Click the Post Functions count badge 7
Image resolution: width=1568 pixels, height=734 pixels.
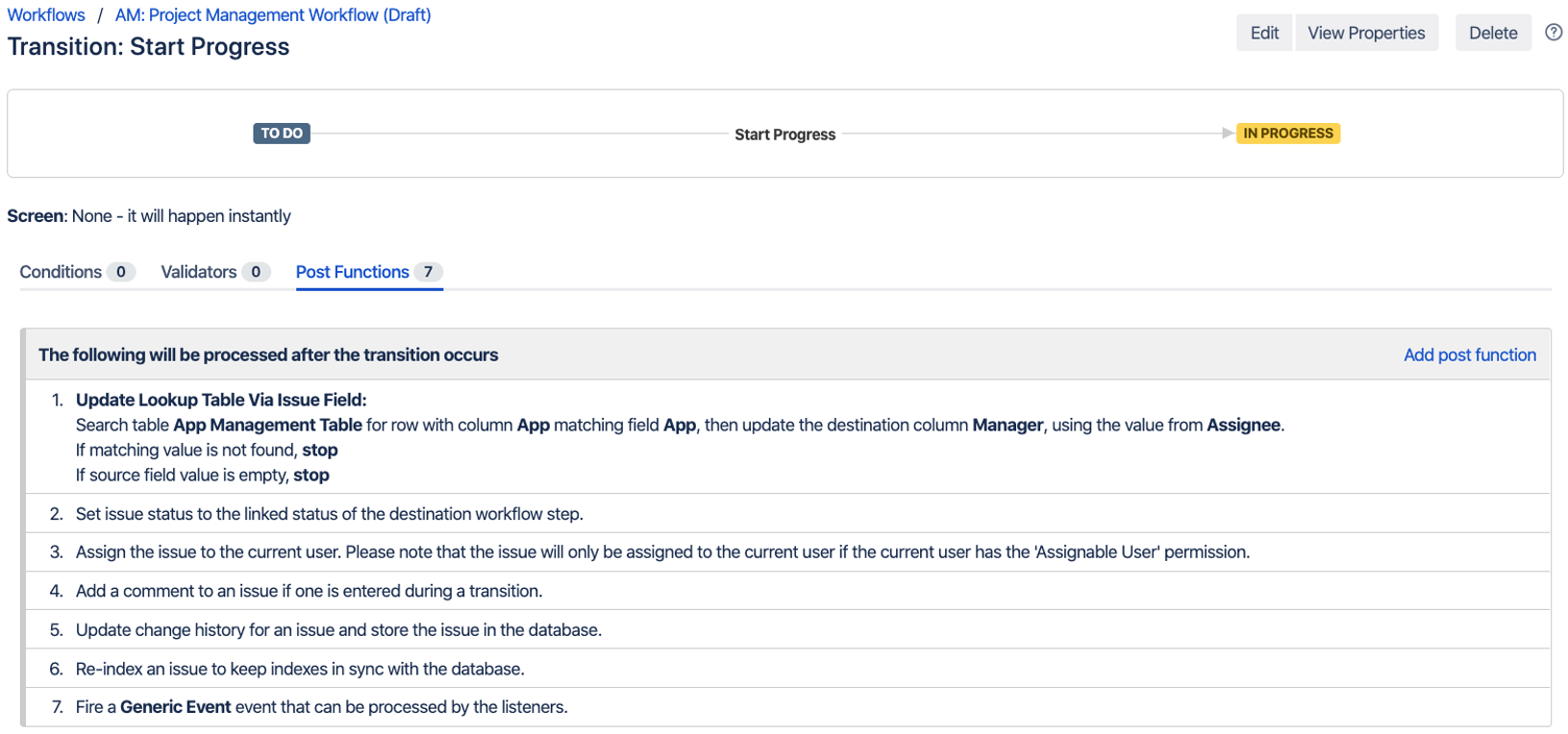(x=428, y=272)
